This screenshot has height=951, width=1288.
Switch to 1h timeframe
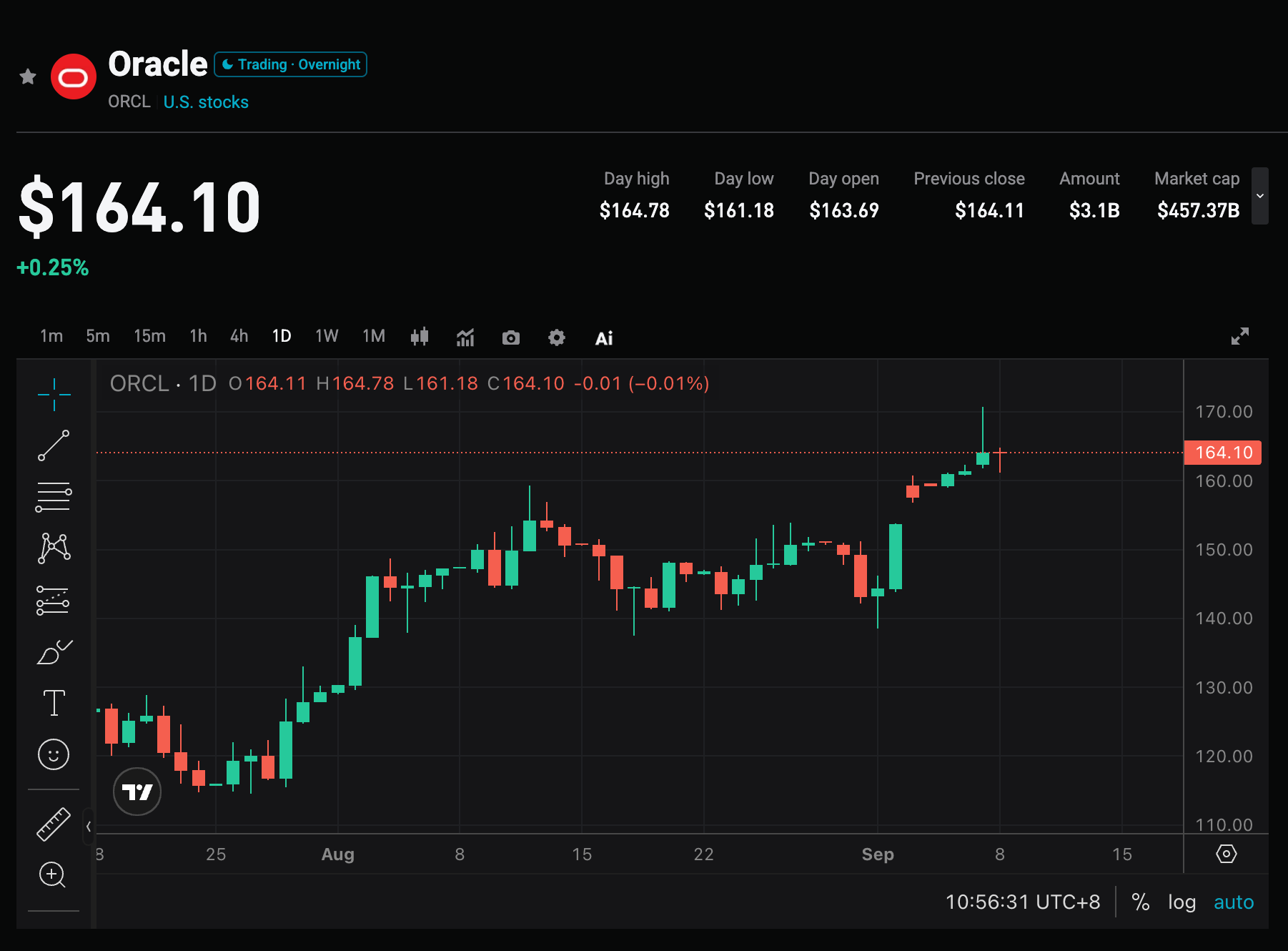click(x=198, y=336)
